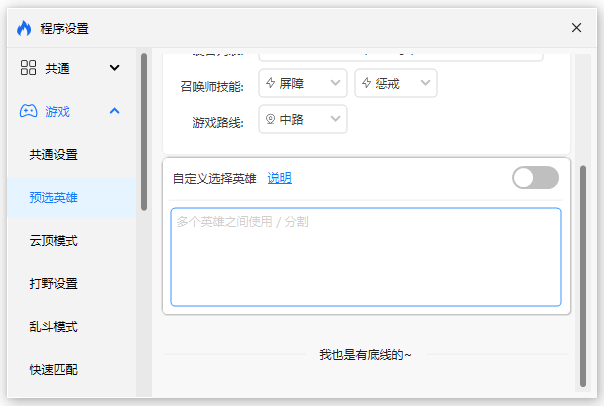Click the location pin icon beside 中路
Viewport: 604px width, 406px height.
(x=270, y=120)
